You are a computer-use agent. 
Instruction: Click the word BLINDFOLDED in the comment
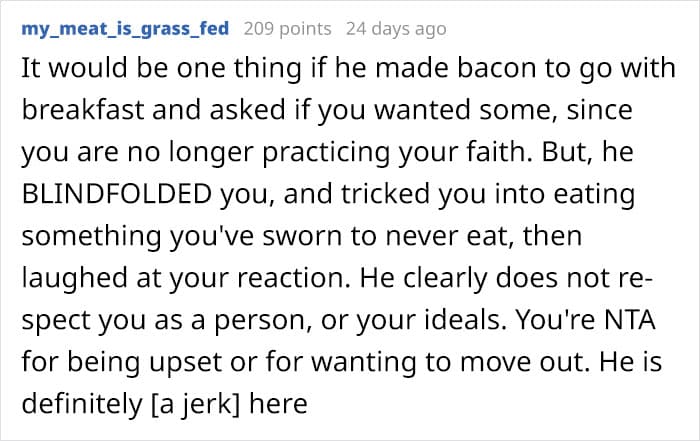(117, 194)
